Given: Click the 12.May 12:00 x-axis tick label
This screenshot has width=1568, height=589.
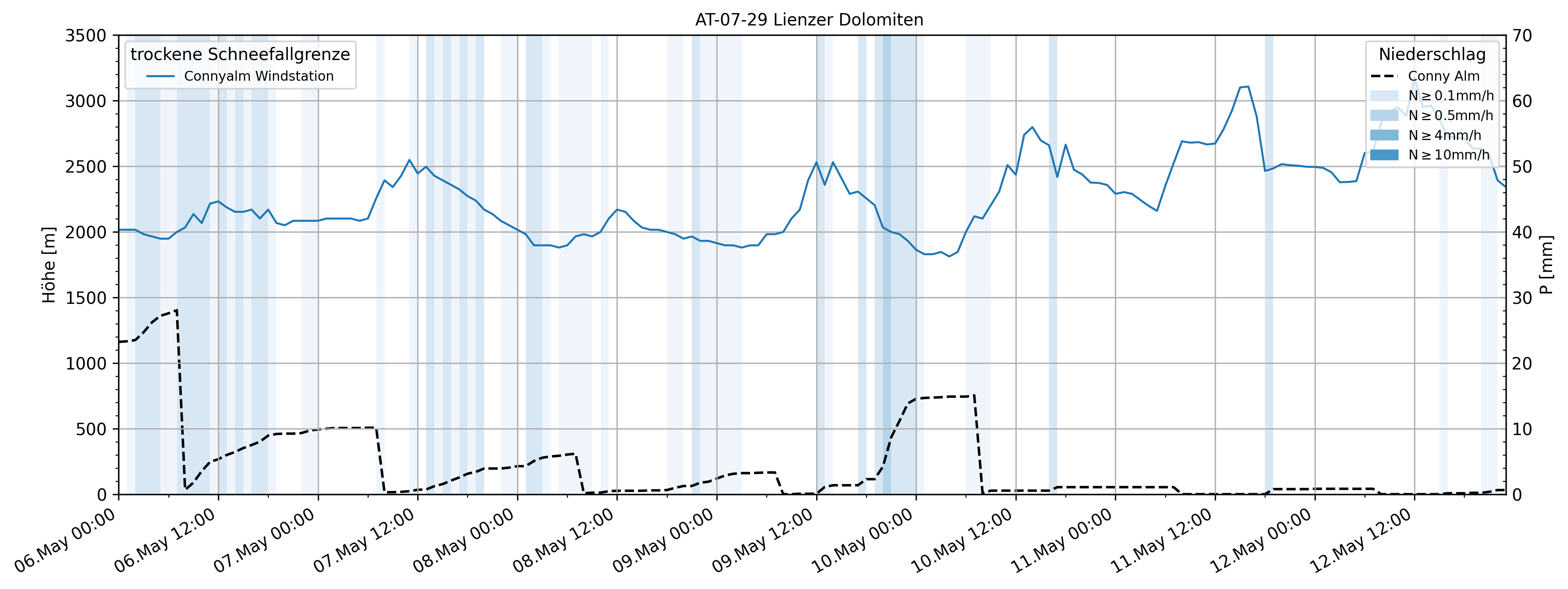Looking at the screenshot, I should pos(1360,540).
